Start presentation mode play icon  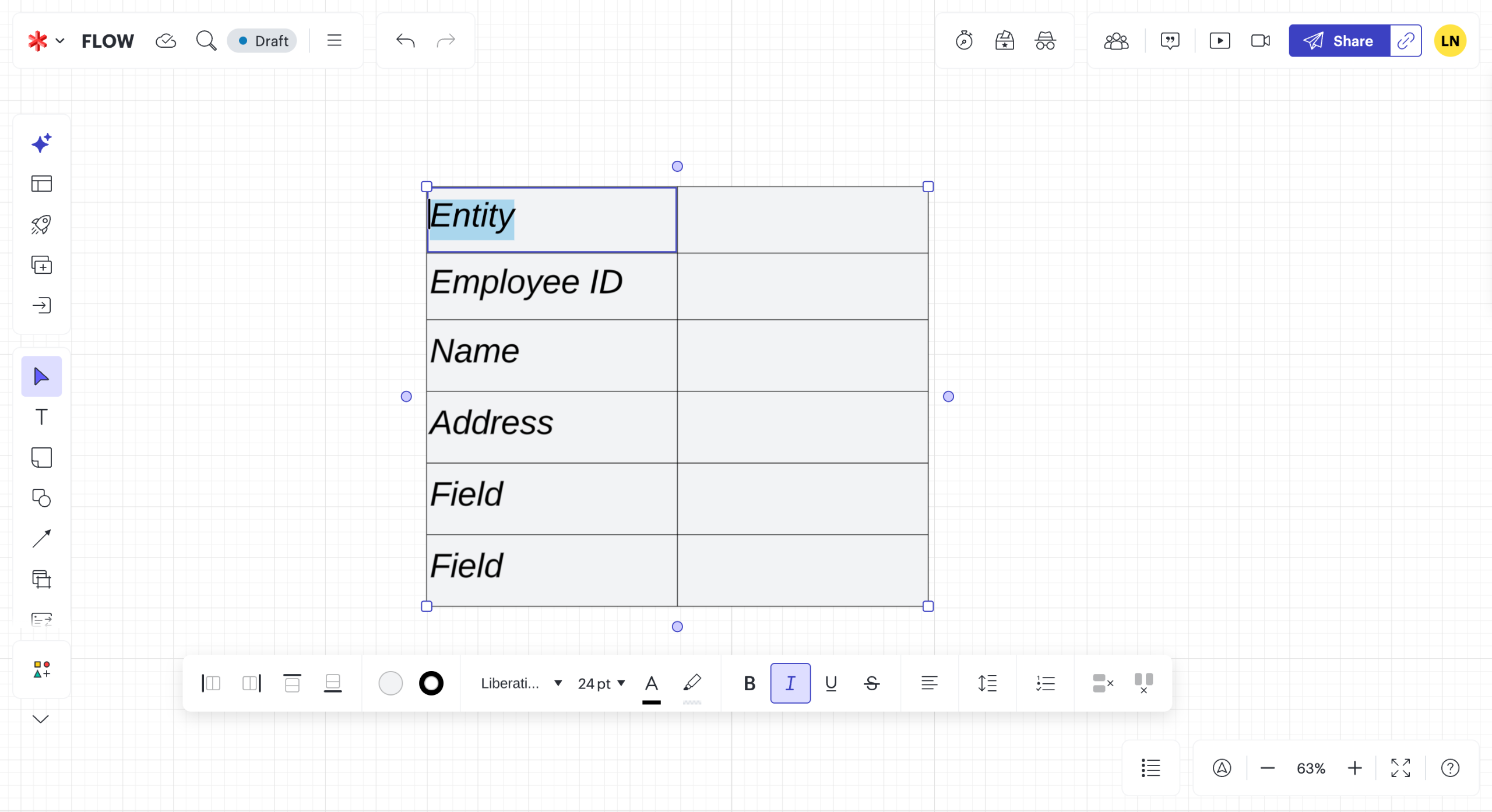pyautogui.click(x=1219, y=41)
